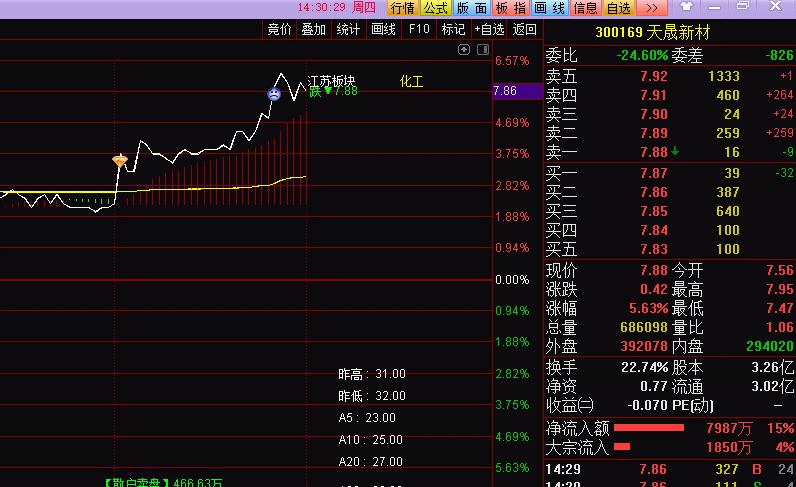The height and width of the screenshot is (487, 796).
Task: Open the 信息 information tab
Action: pyautogui.click(x=585, y=8)
